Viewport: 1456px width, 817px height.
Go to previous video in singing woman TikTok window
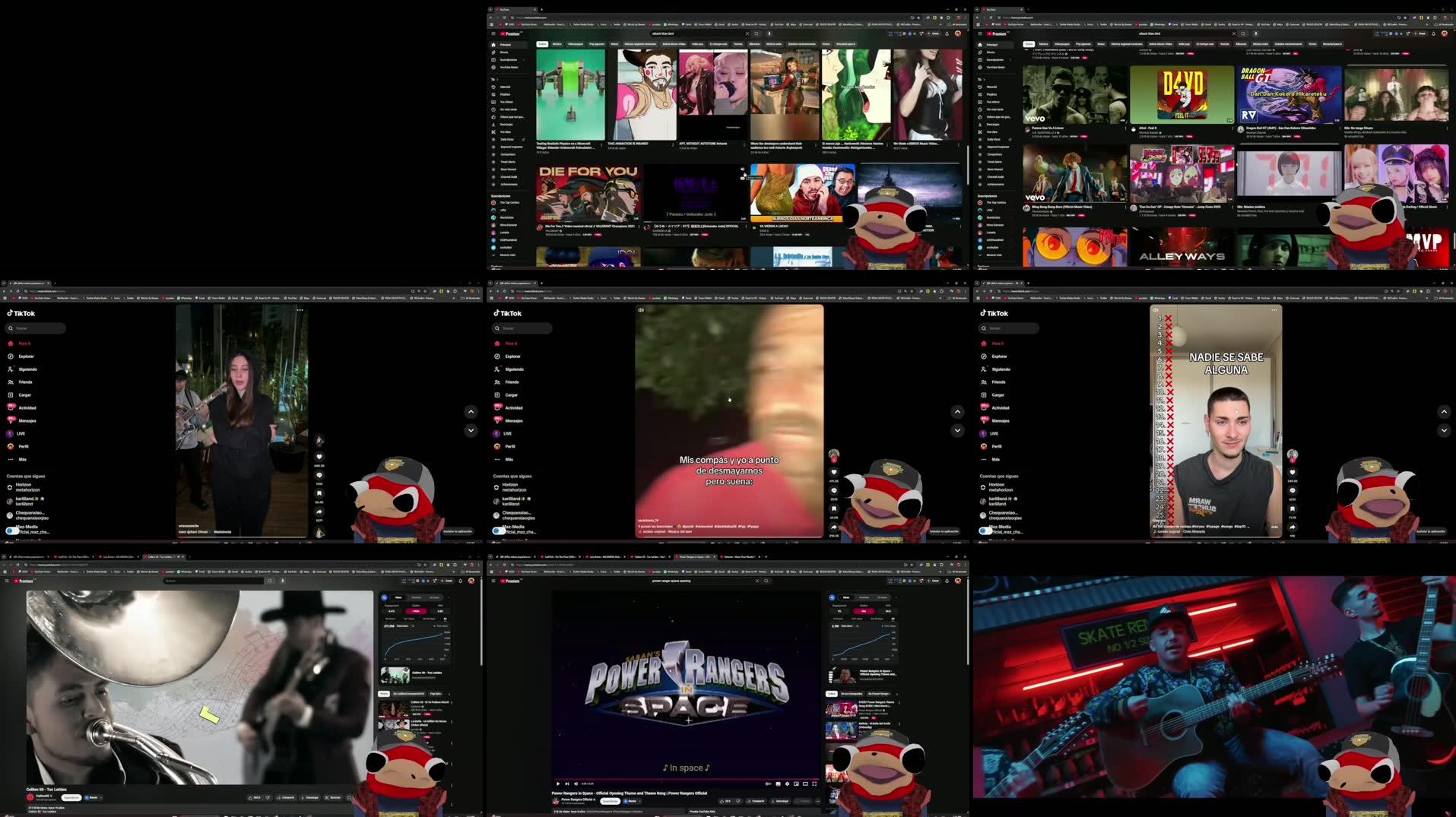point(471,412)
